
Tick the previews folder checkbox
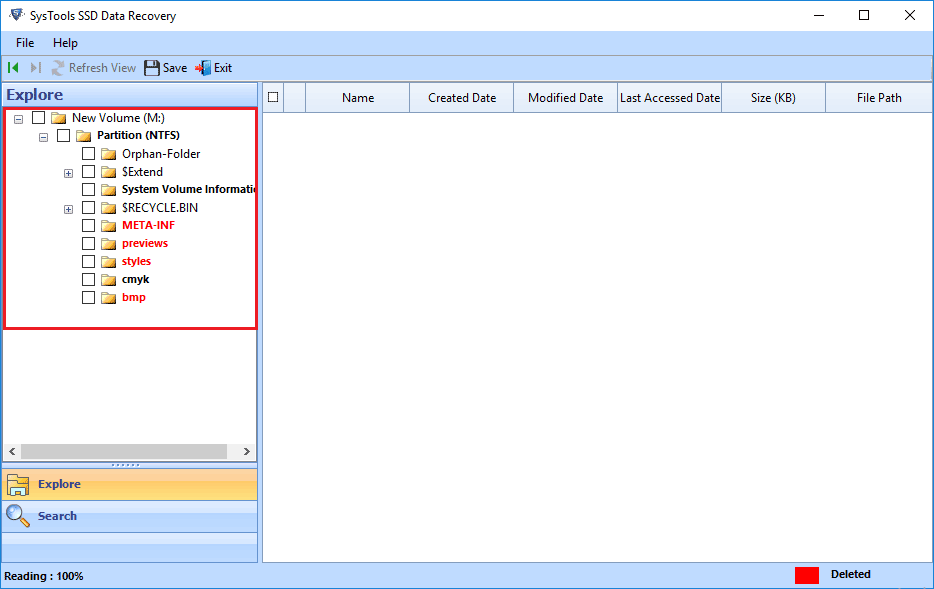point(88,243)
